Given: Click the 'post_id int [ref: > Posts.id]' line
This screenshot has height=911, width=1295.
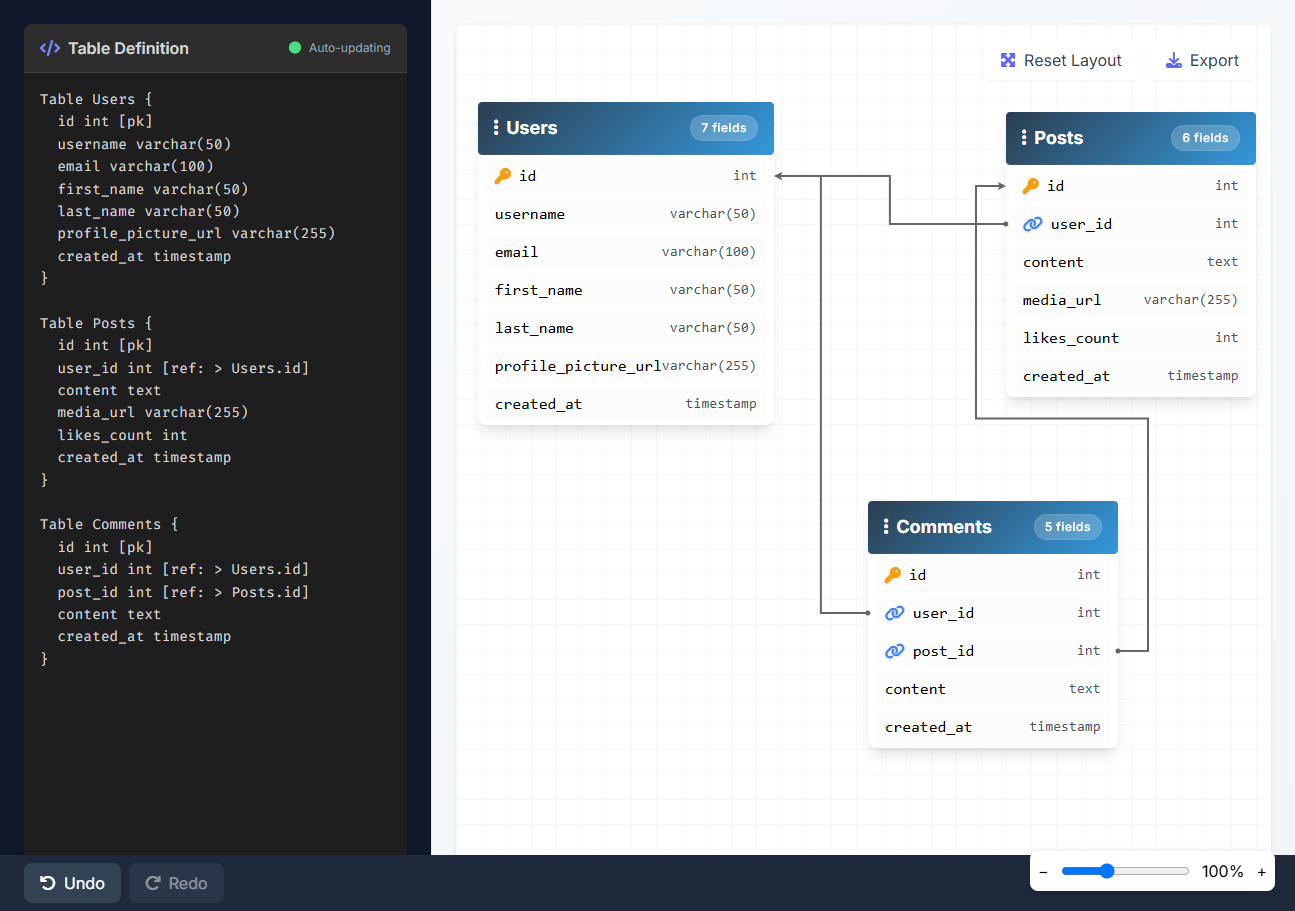Looking at the screenshot, I should pos(184,592).
